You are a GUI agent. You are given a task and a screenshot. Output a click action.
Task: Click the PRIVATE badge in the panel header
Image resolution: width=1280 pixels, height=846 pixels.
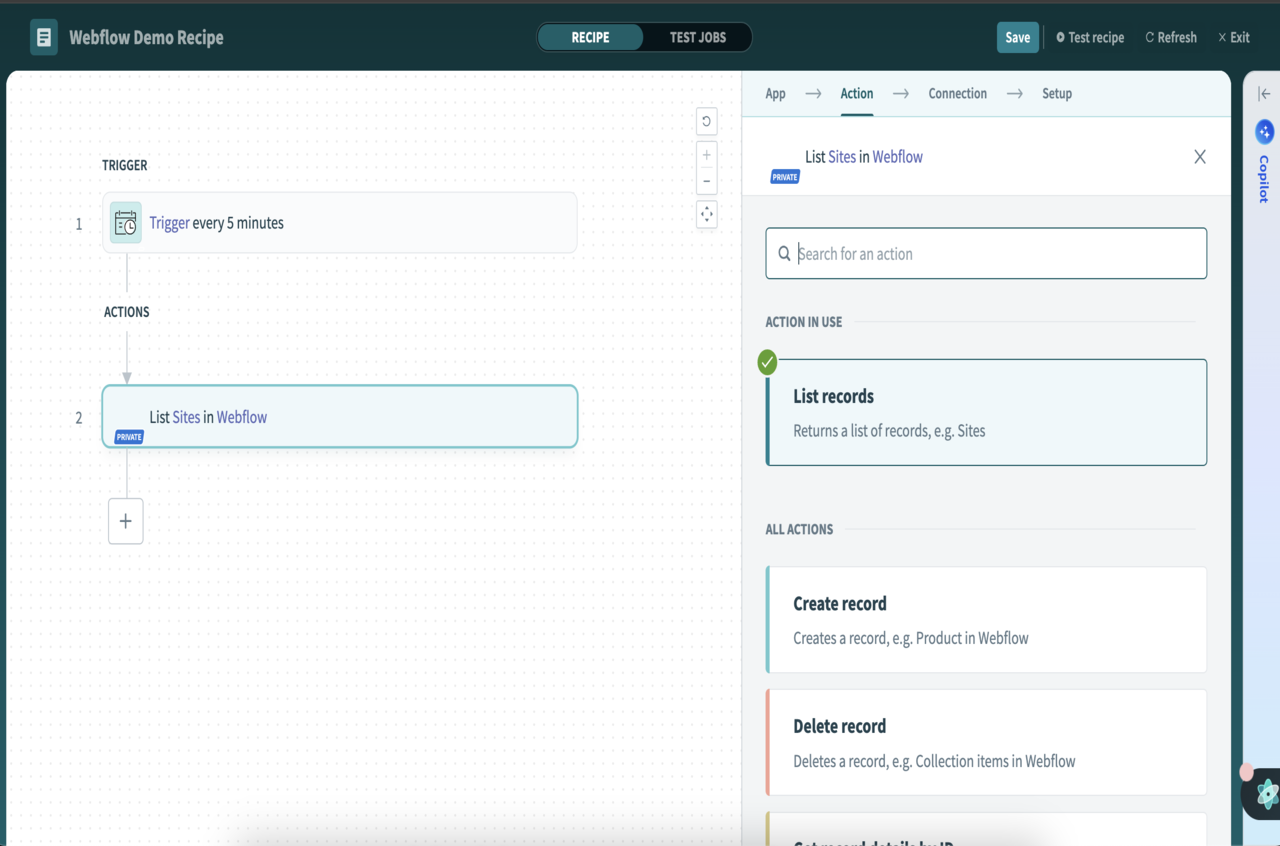tap(785, 177)
